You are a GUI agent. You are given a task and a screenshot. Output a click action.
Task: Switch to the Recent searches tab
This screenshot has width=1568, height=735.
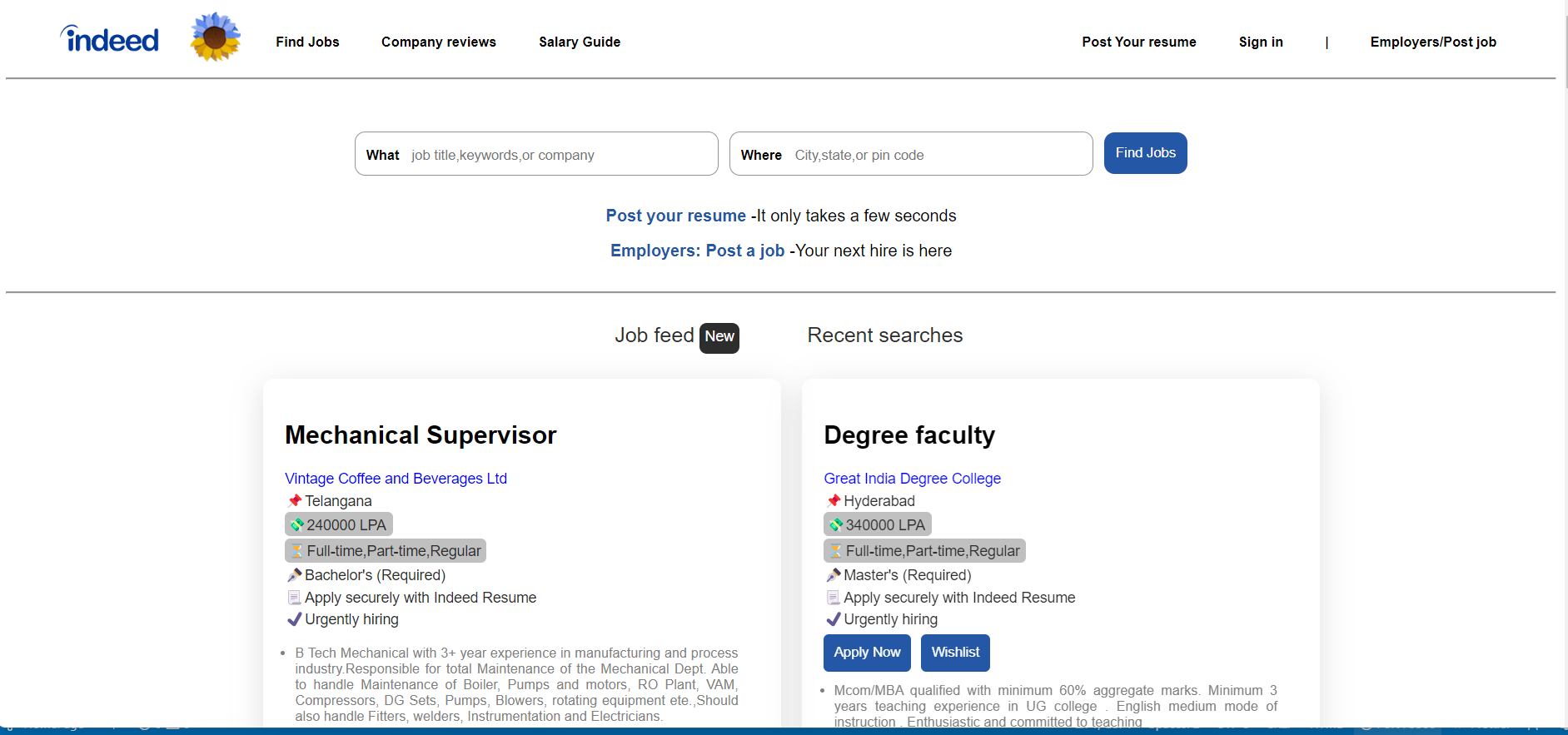[x=884, y=335]
